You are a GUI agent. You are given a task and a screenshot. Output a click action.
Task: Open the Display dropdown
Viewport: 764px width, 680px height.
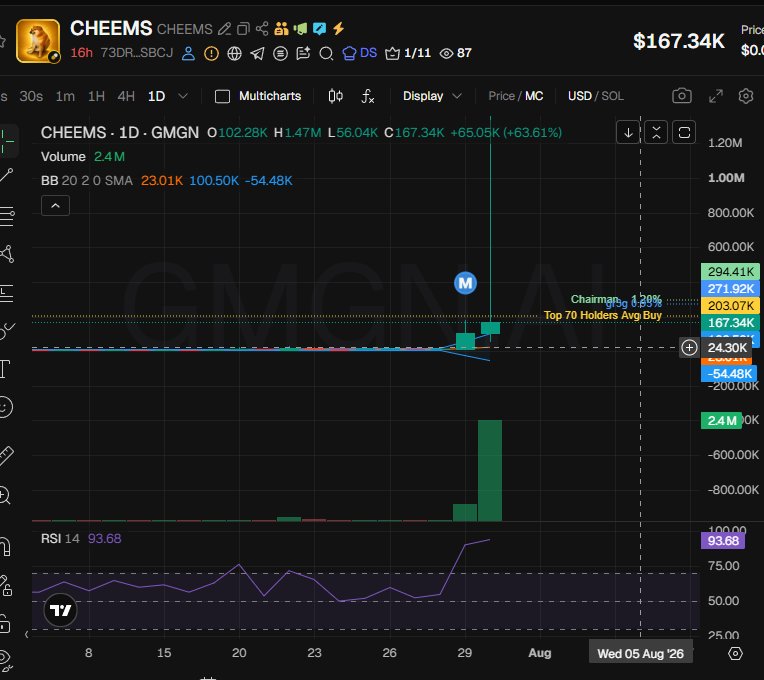tap(432, 96)
